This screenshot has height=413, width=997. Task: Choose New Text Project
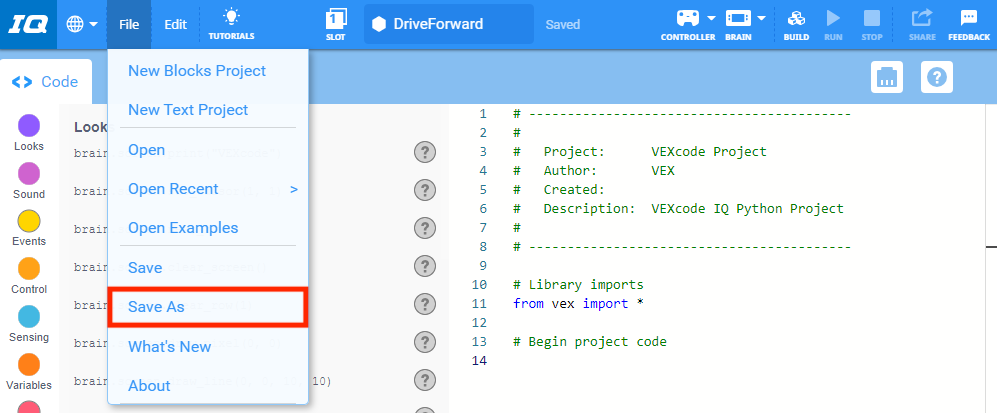188,110
